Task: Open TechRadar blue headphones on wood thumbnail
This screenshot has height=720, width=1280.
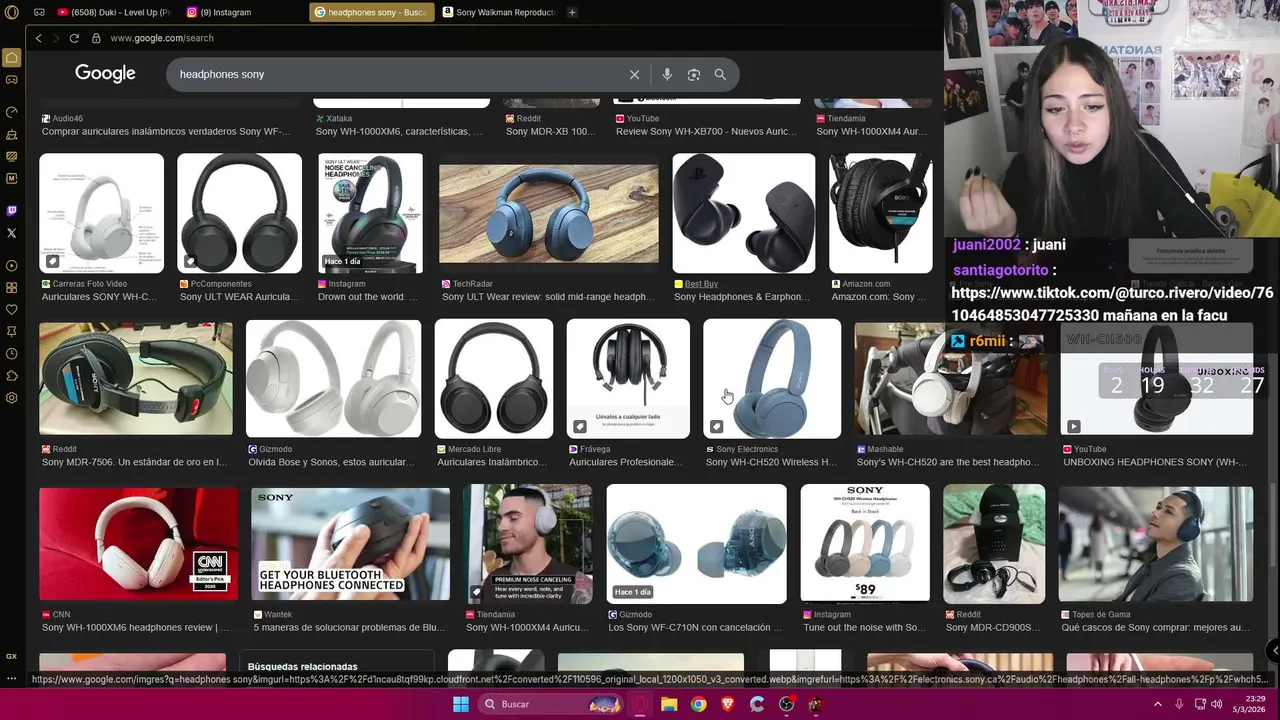Action: [548, 213]
